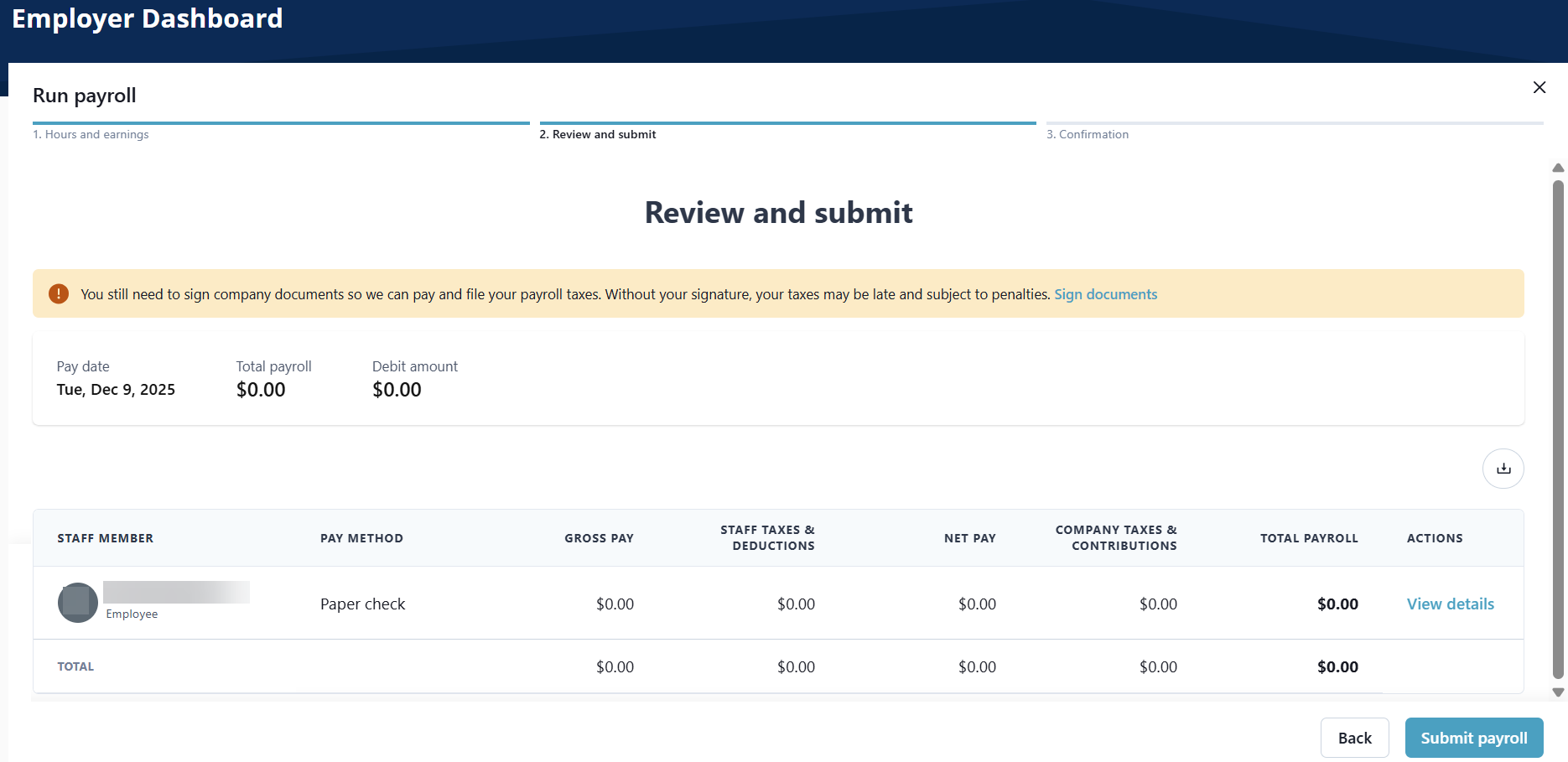The height and width of the screenshot is (762, 1568).
Task: Click the scrollbar down arrow
Action: click(x=1558, y=692)
